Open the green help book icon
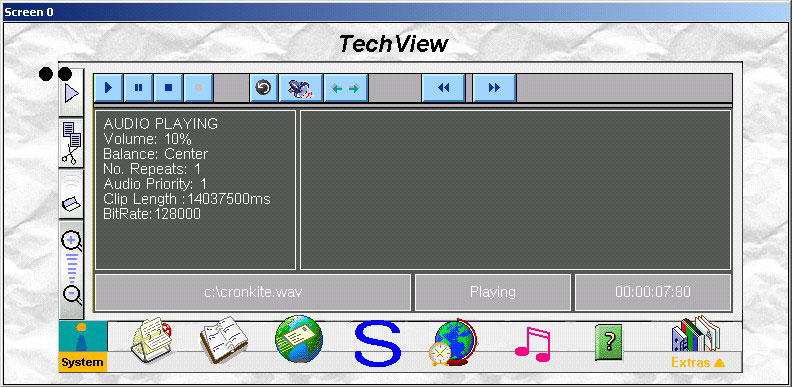The width and height of the screenshot is (792, 387). pos(609,342)
